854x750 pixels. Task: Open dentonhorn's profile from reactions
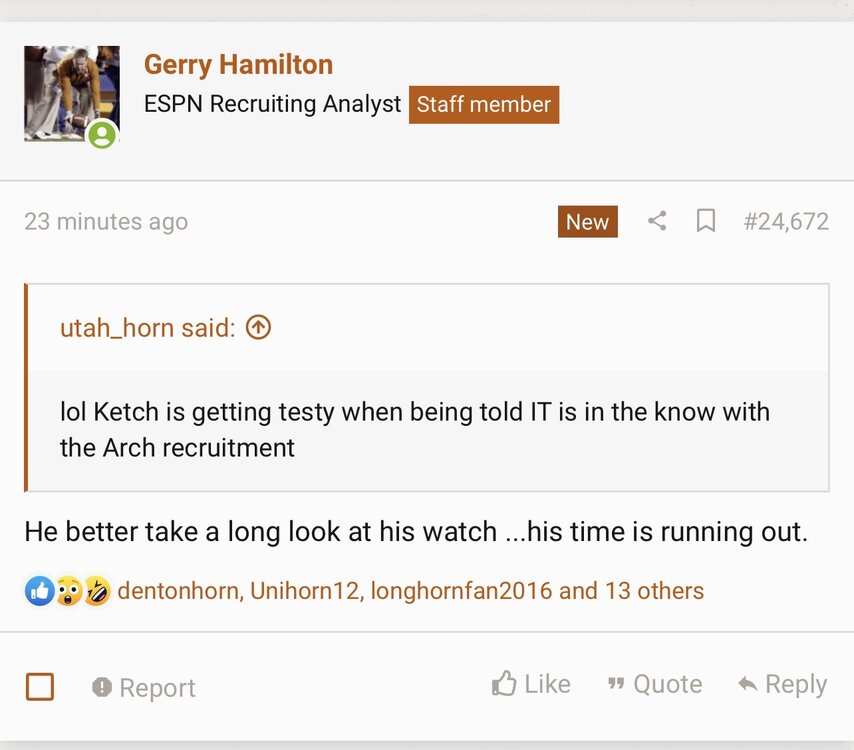click(x=179, y=591)
